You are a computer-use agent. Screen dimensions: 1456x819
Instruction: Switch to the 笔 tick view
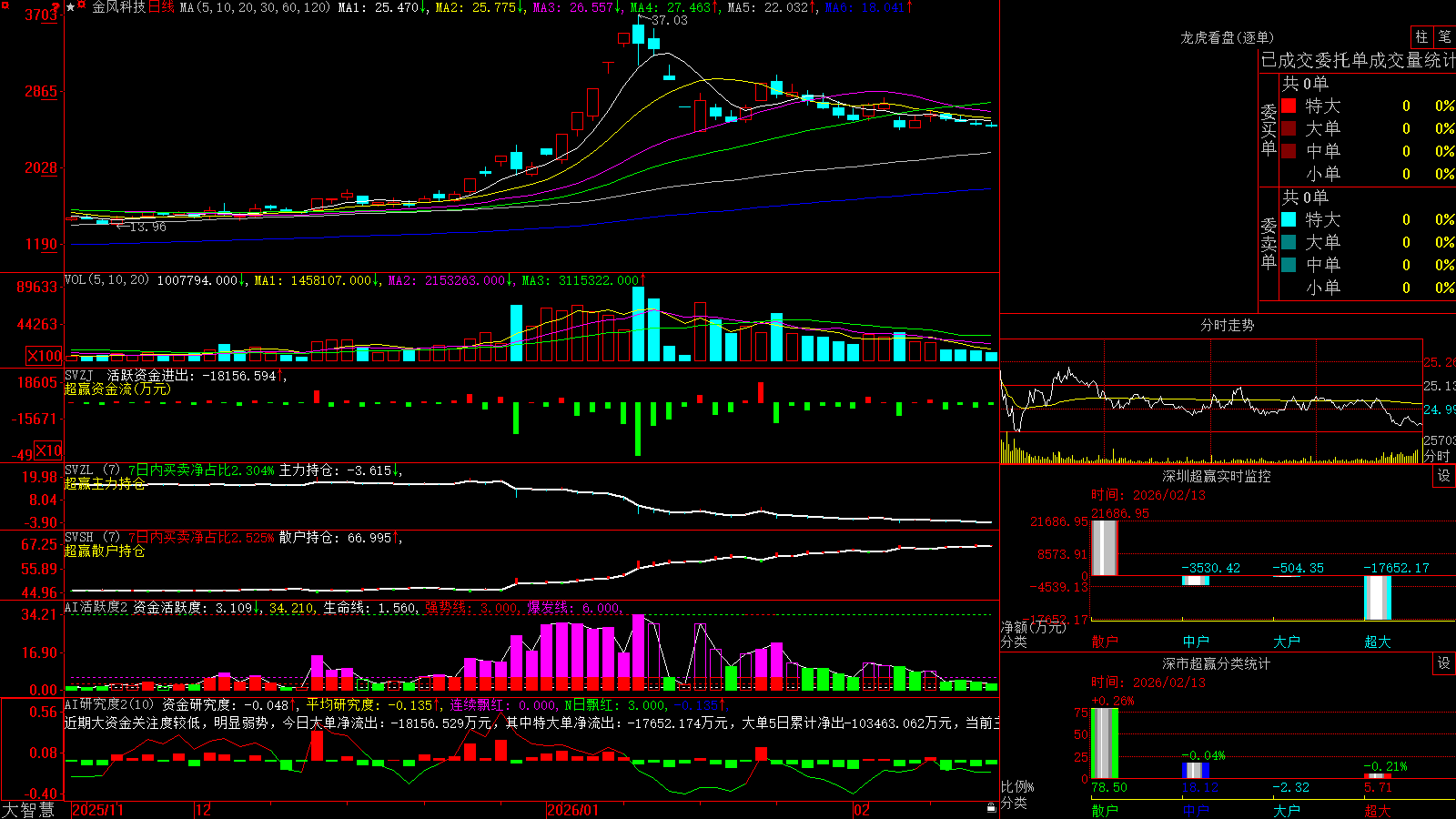[x=1444, y=37]
